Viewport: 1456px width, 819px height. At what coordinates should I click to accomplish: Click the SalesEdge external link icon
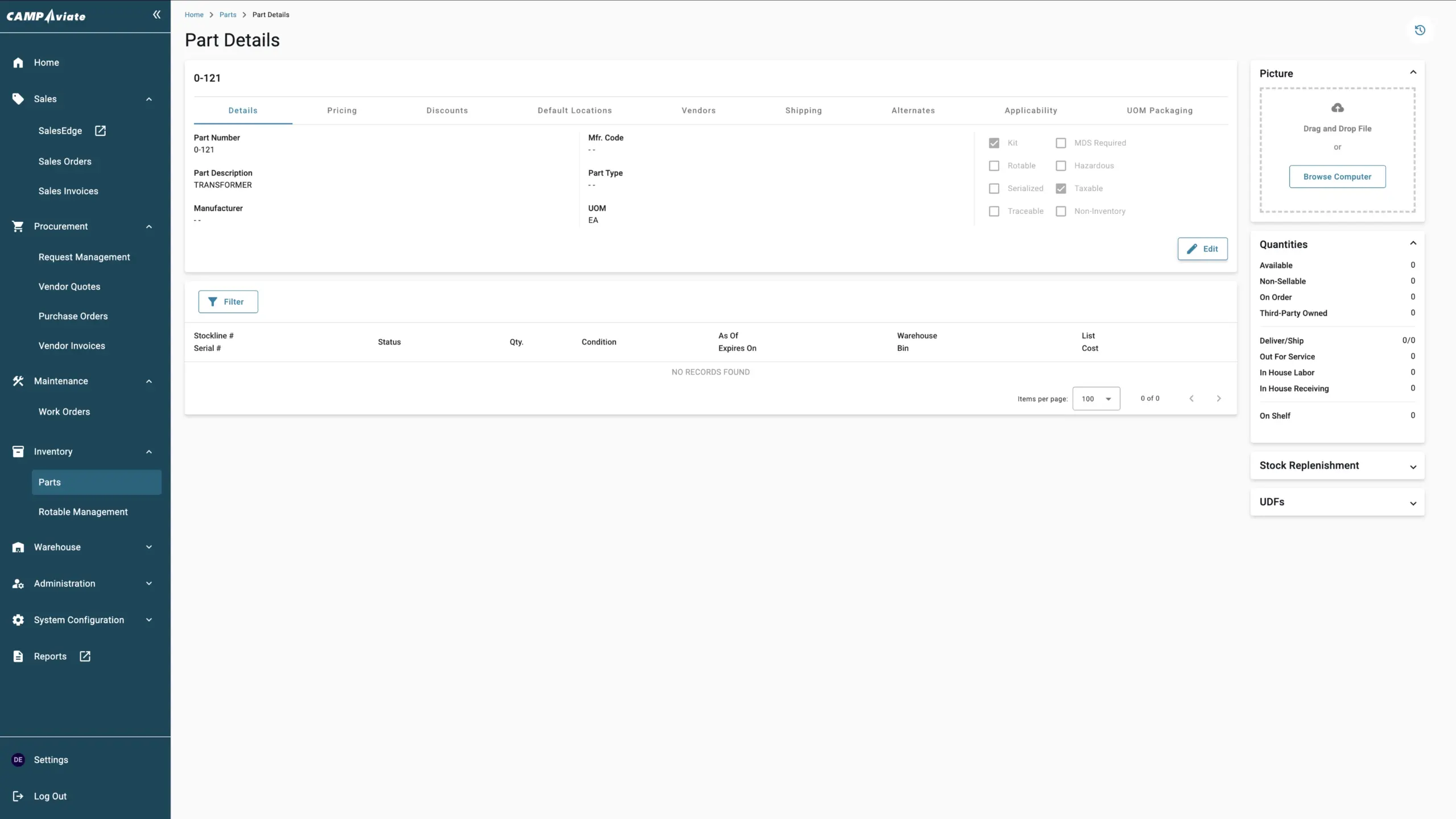point(101,131)
